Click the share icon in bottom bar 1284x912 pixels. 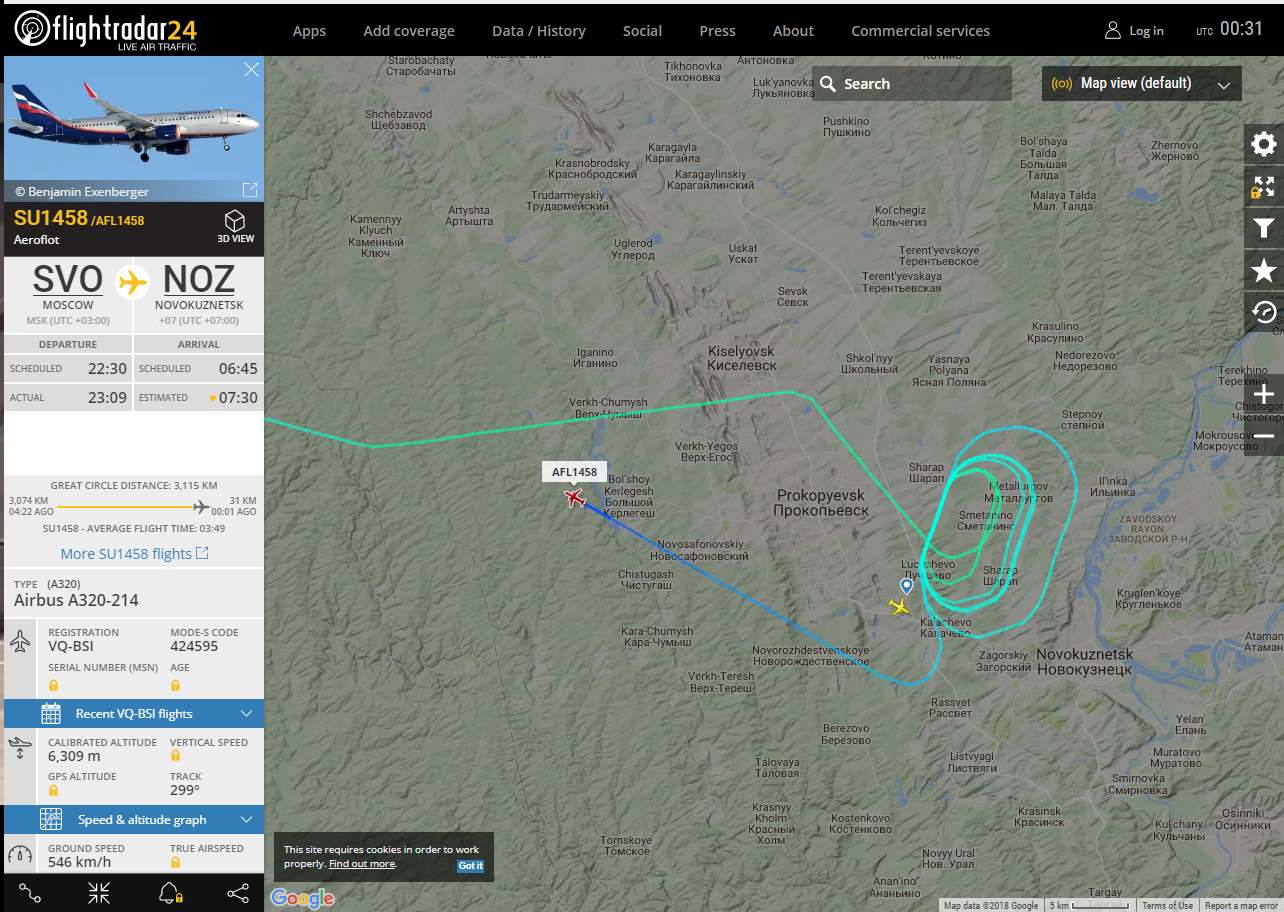pyautogui.click(x=238, y=893)
